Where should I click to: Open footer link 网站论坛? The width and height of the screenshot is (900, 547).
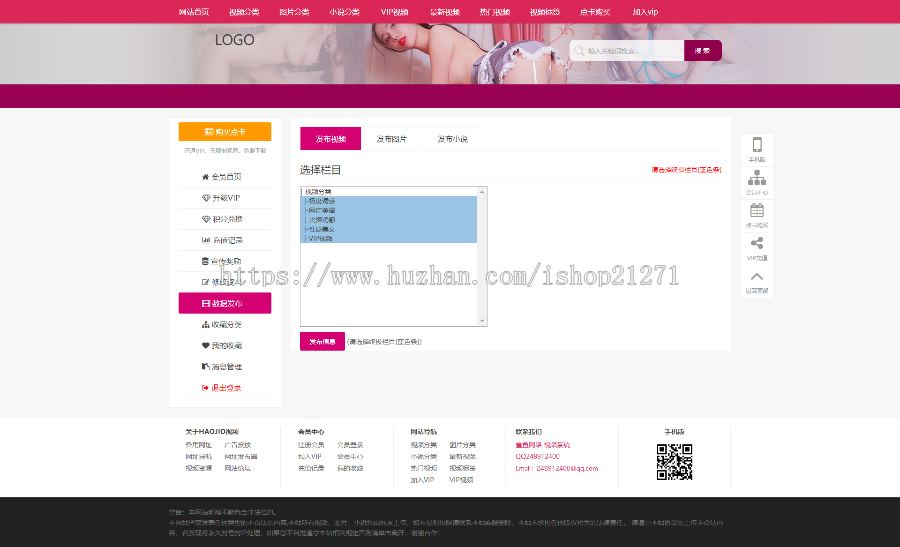click(x=238, y=468)
